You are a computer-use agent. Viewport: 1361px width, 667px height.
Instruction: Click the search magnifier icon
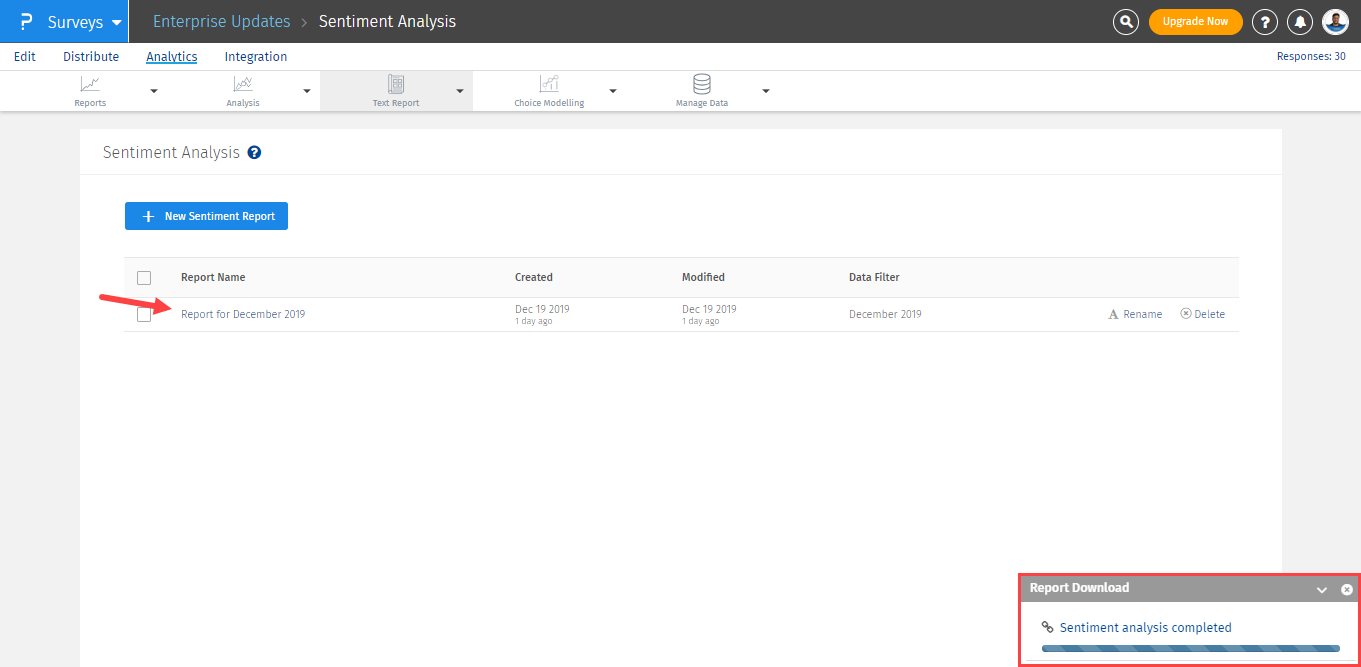(x=1126, y=22)
